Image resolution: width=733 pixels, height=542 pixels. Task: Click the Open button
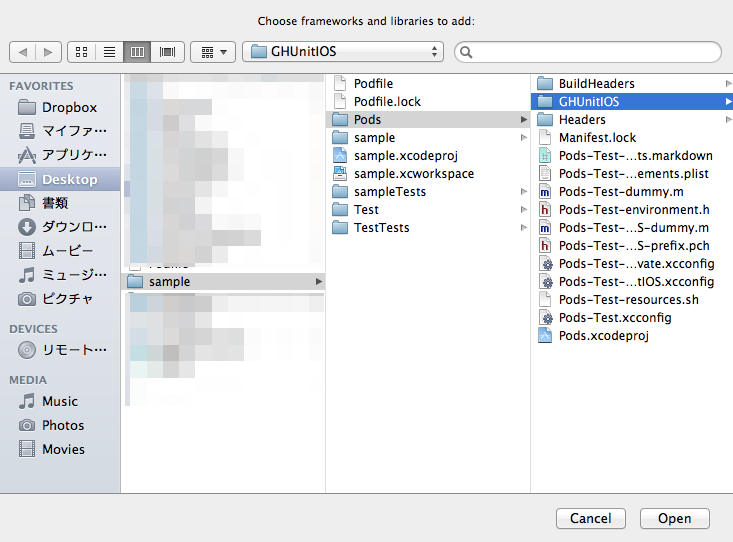pyautogui.click(x=675, y=518)
